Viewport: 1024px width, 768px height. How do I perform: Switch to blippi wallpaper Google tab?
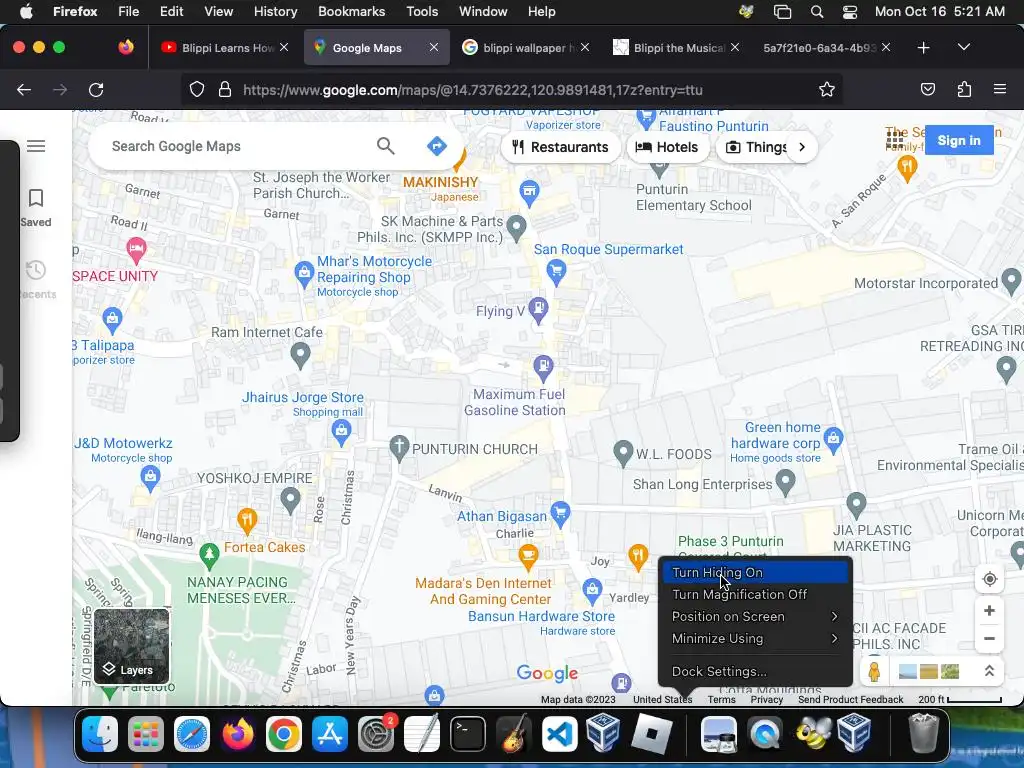point(525,48)
